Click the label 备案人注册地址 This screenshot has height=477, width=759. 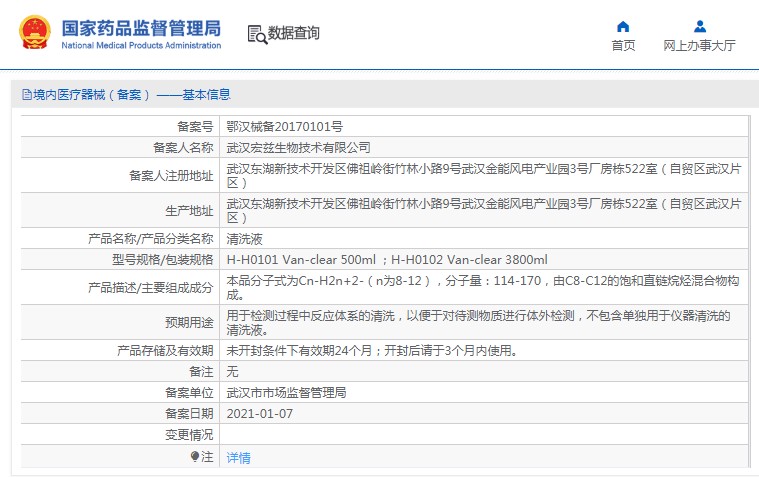tap(171, 176)
